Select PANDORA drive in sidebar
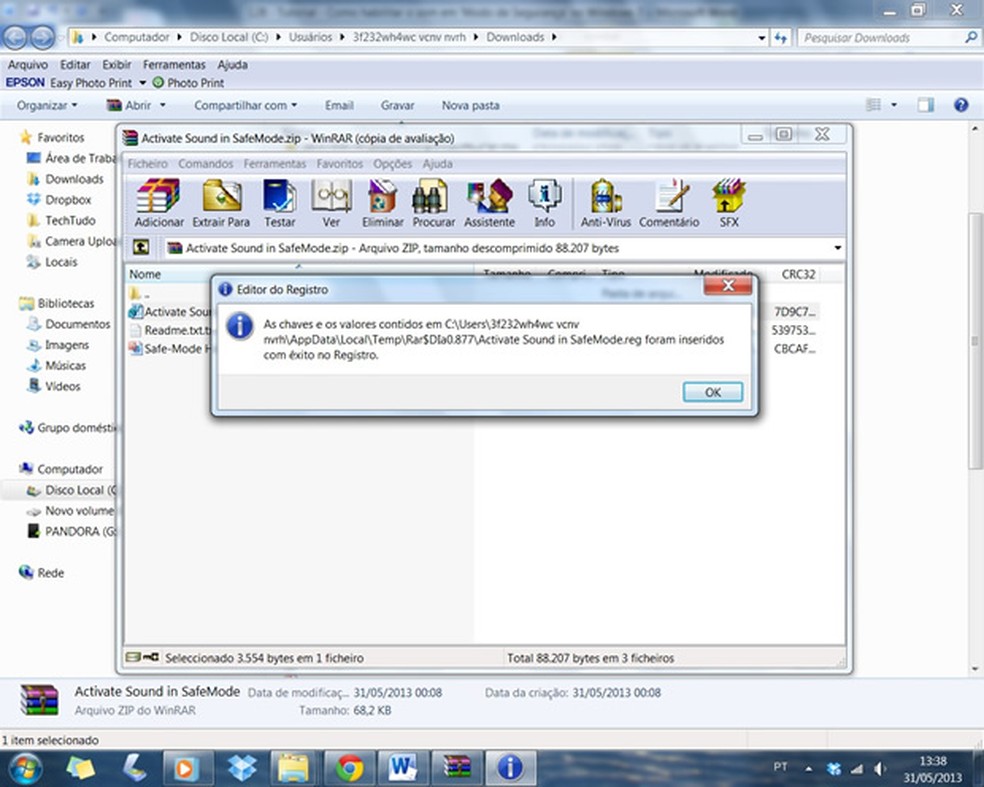984x787 pixels. (71, 532)
